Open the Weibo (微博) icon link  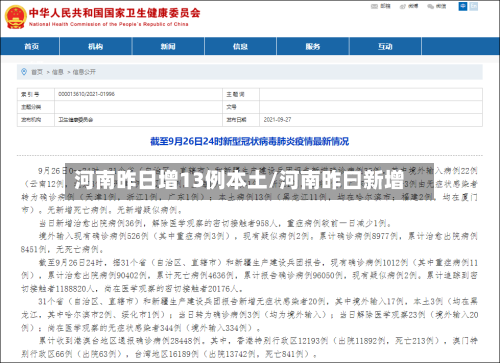[409, 6]
